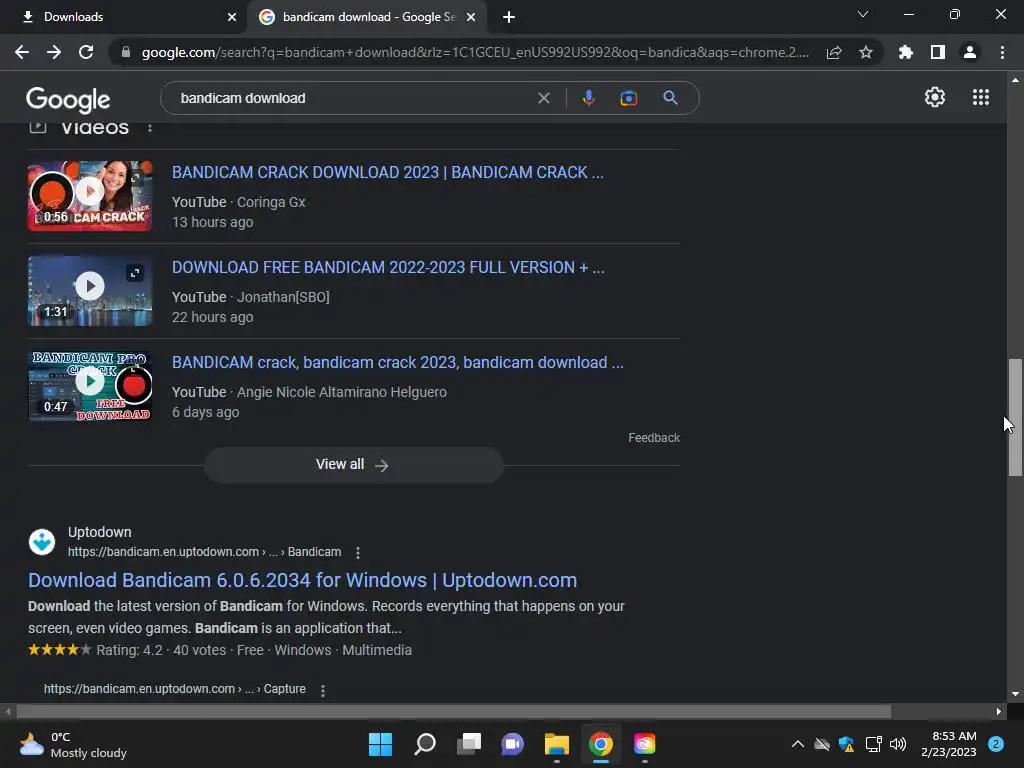The height and width of the screenshot is (768, 1024).
Task: Open volume control in system tray
Action: point(898,744)
